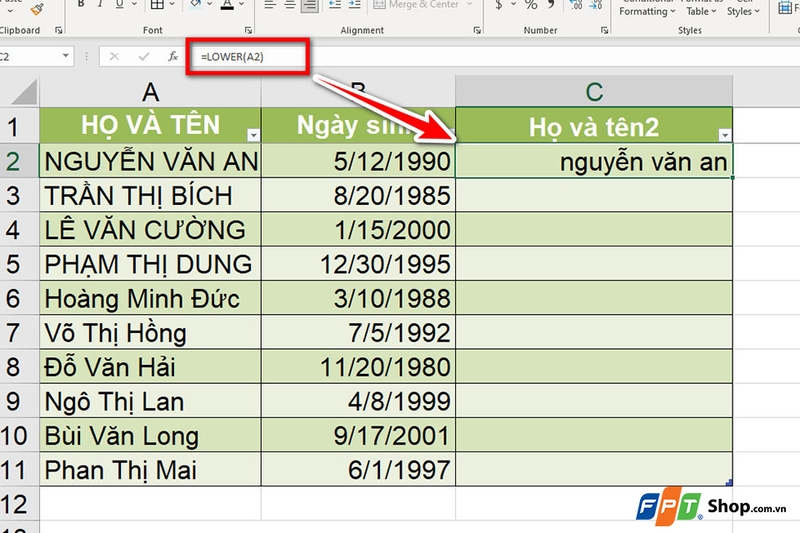
Task: Expand the Underline style dropdown
Action: coord(135,4)
